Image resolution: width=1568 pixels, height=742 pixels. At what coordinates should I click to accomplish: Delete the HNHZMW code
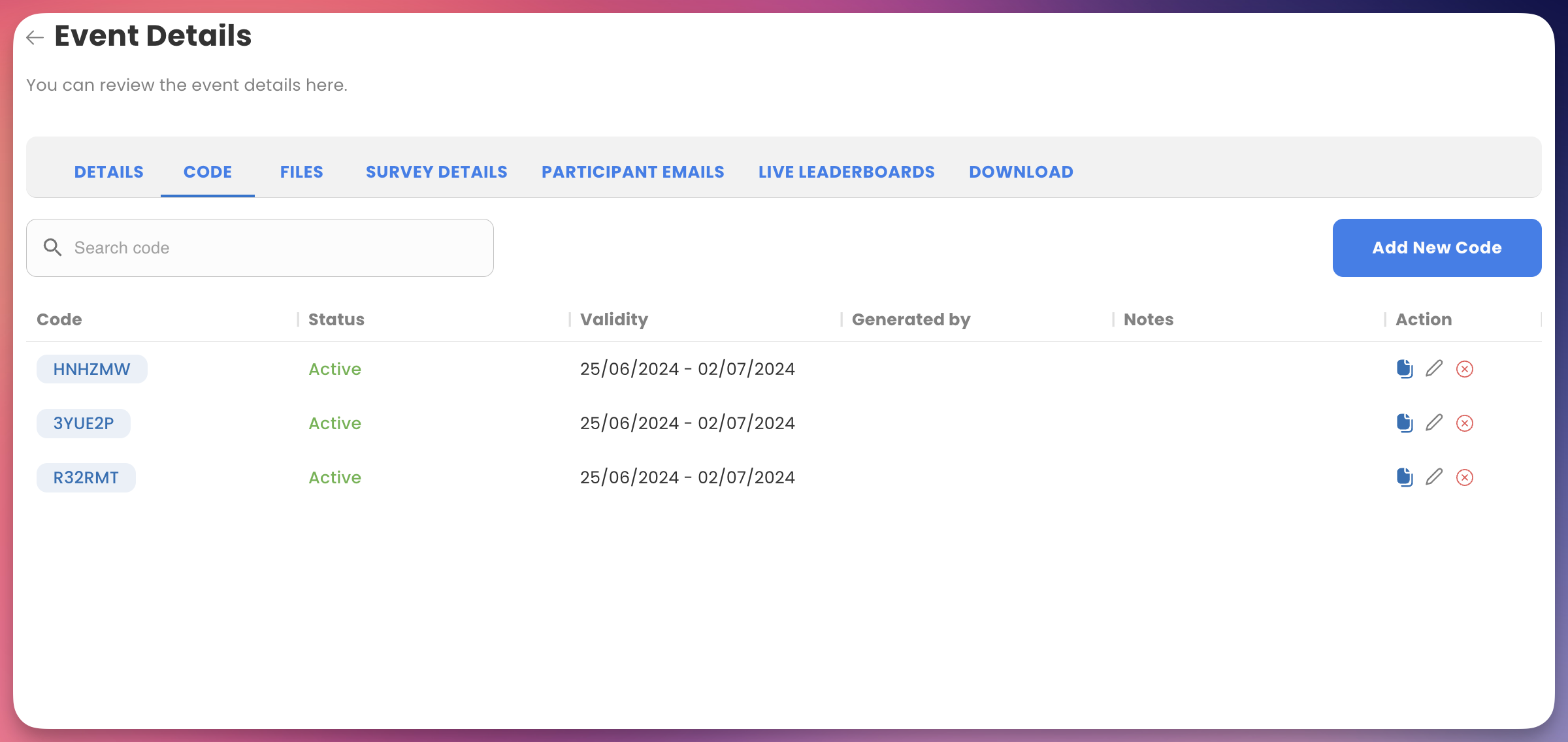1464,369
